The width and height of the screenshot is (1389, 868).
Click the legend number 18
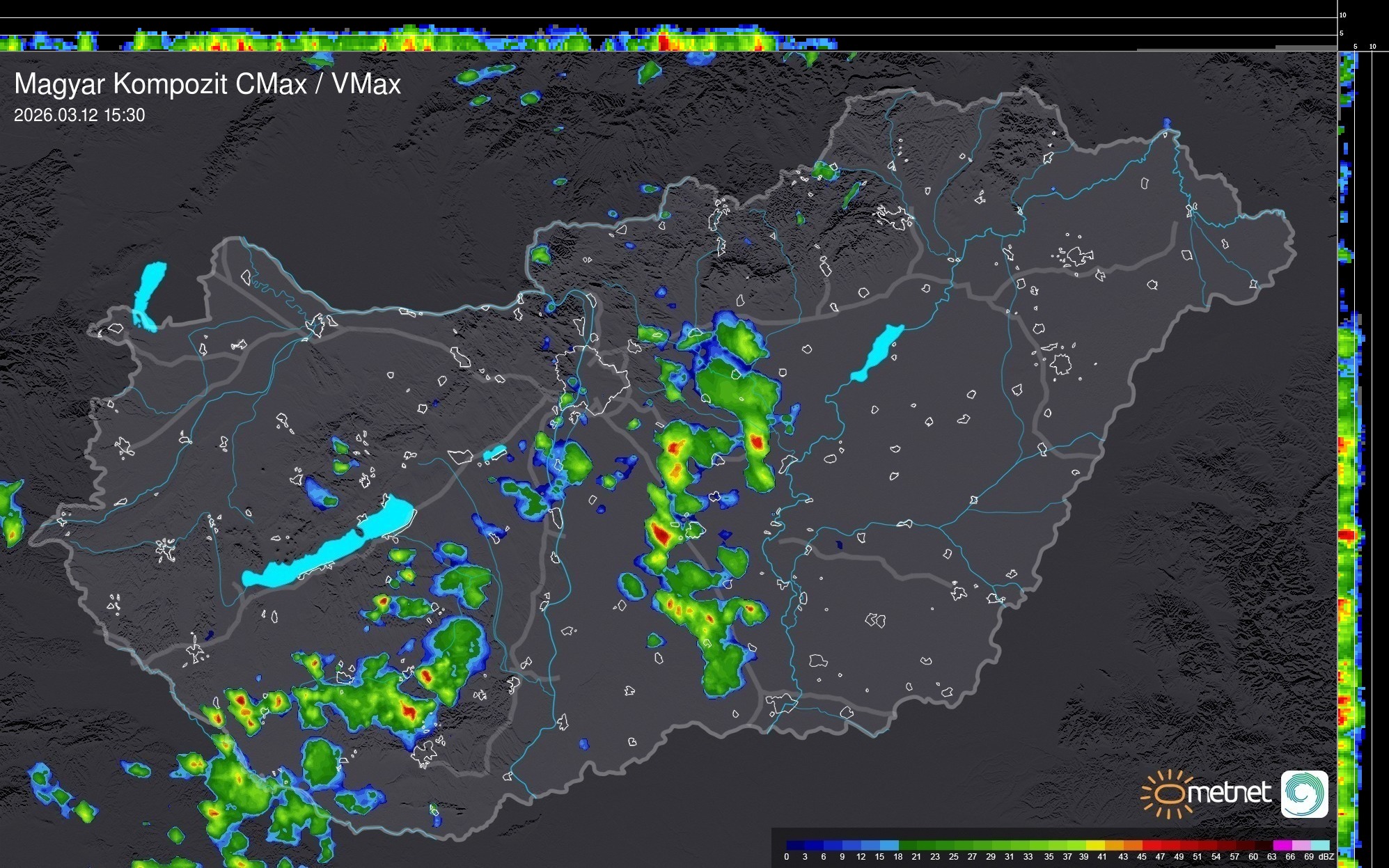(x=897, y=857)
